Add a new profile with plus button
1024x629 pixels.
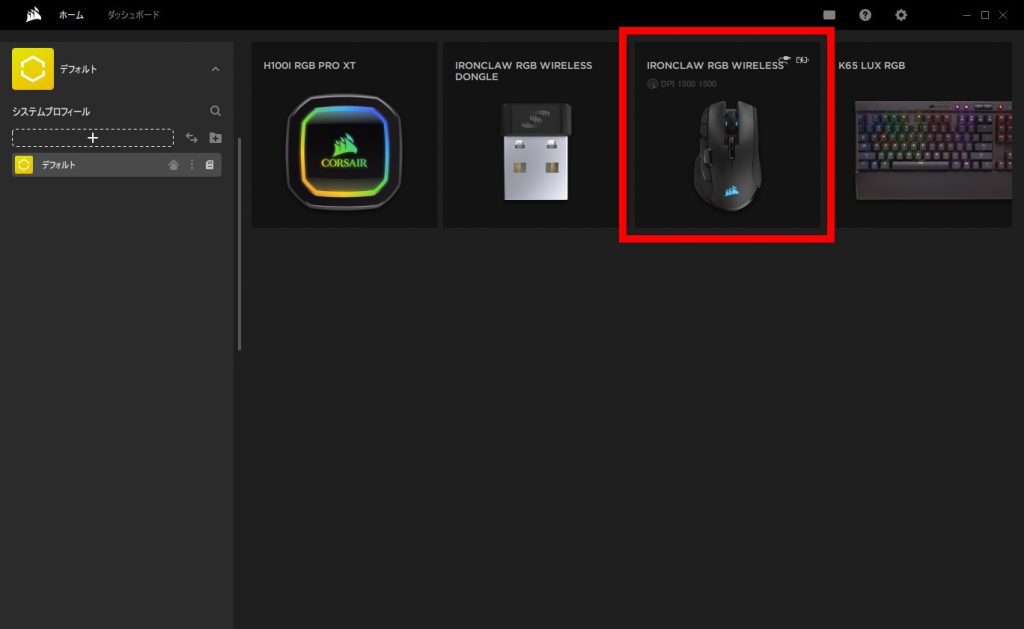coord(93,138)
